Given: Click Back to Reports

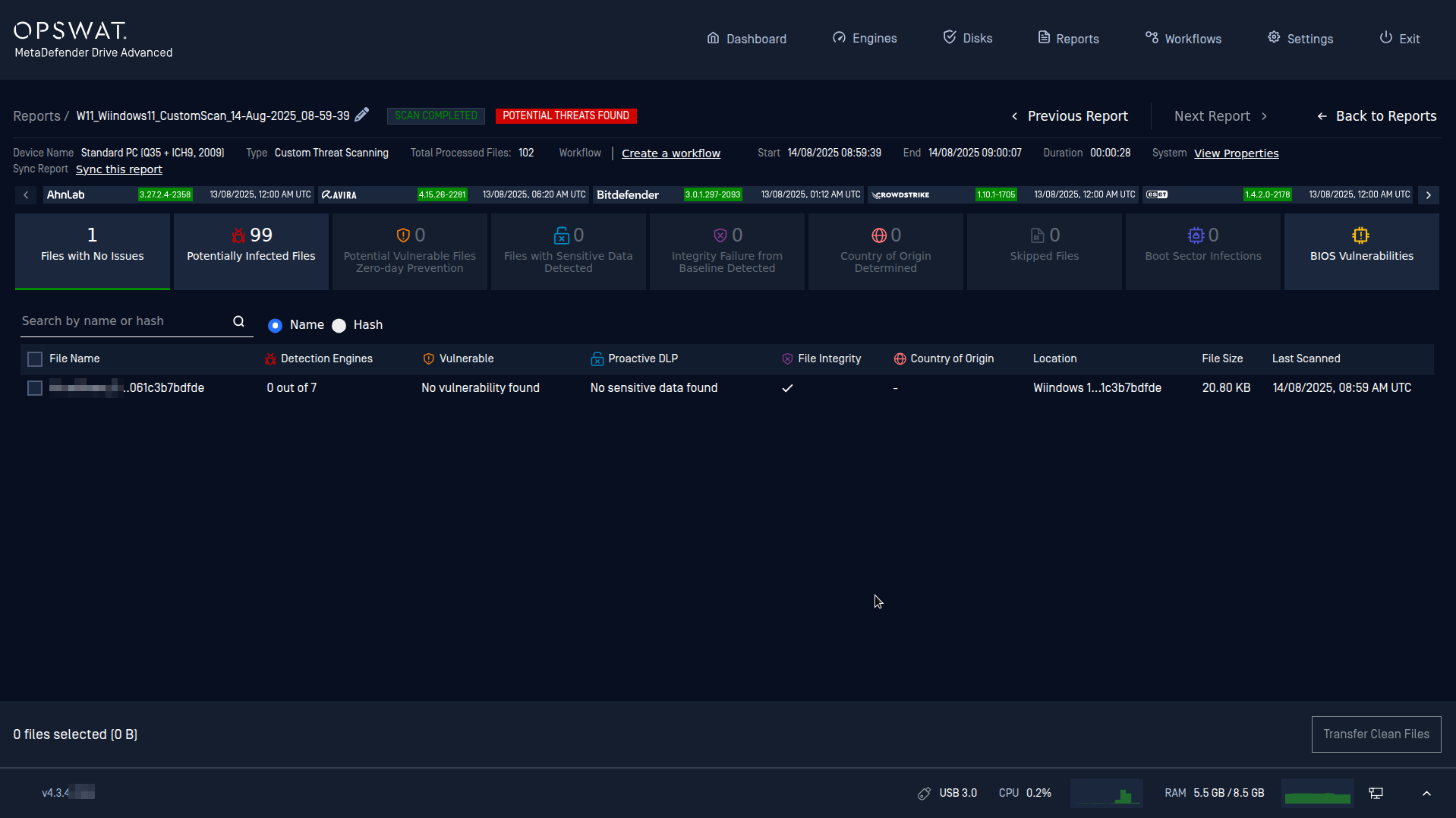Looking at the screenshot, I should coord(1376,116).
